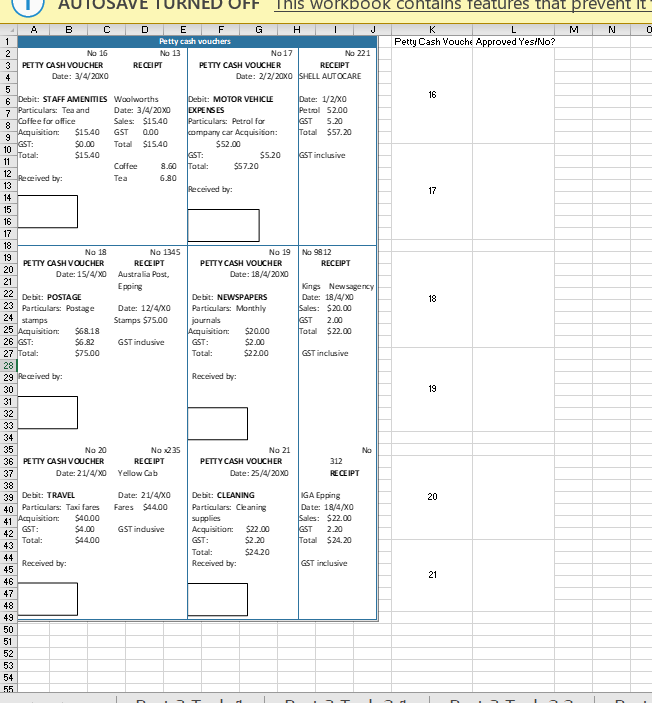Select row 1 header
The image size is (652, 703).
point(8,42)
